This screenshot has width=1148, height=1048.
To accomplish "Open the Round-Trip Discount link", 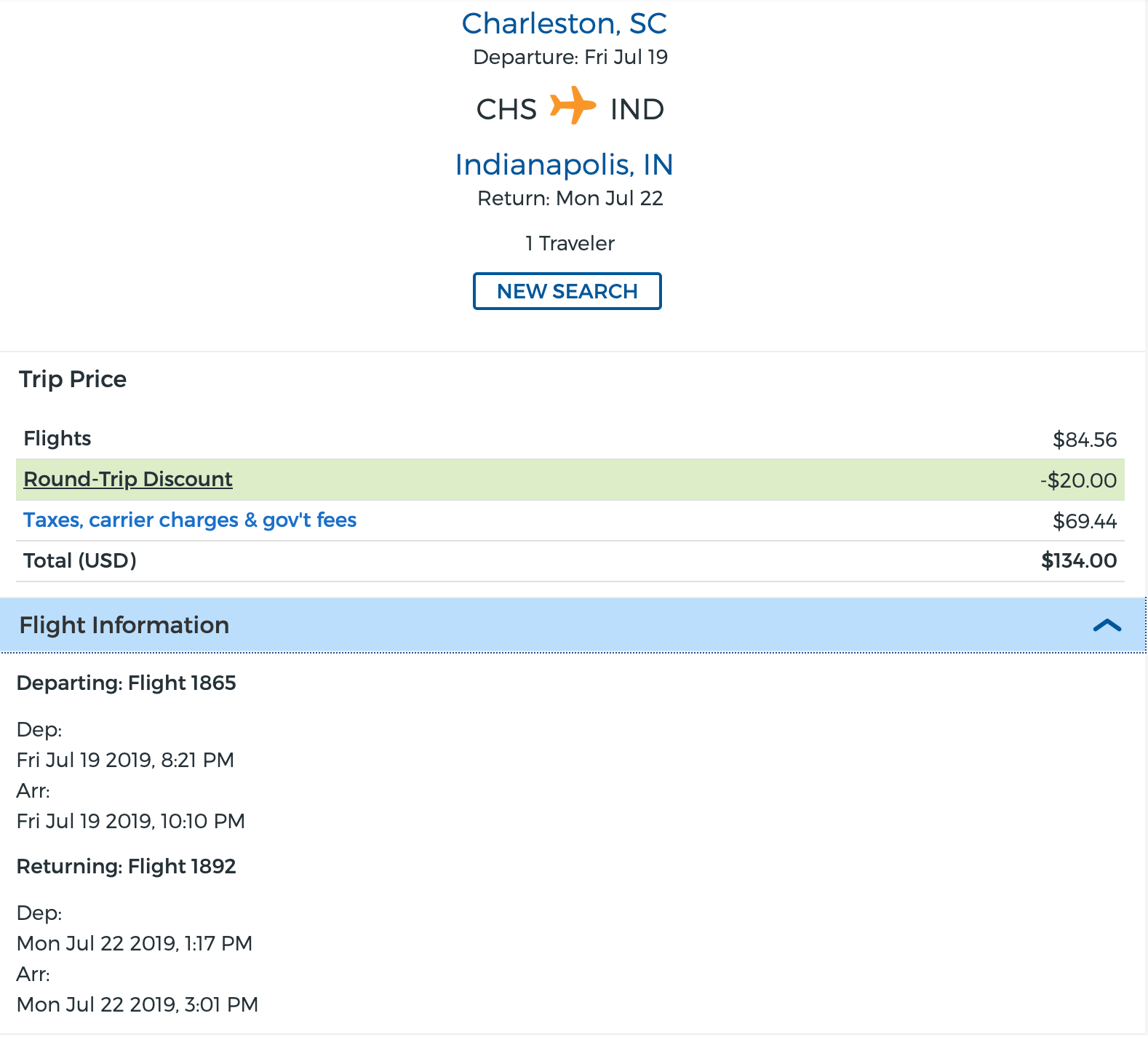I will [x=128, y=479].
